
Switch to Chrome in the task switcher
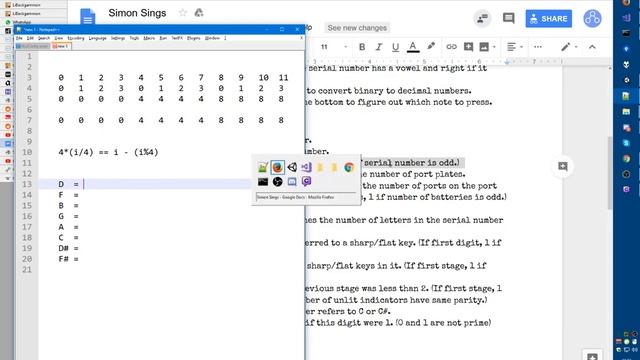[x=349, y=167]
